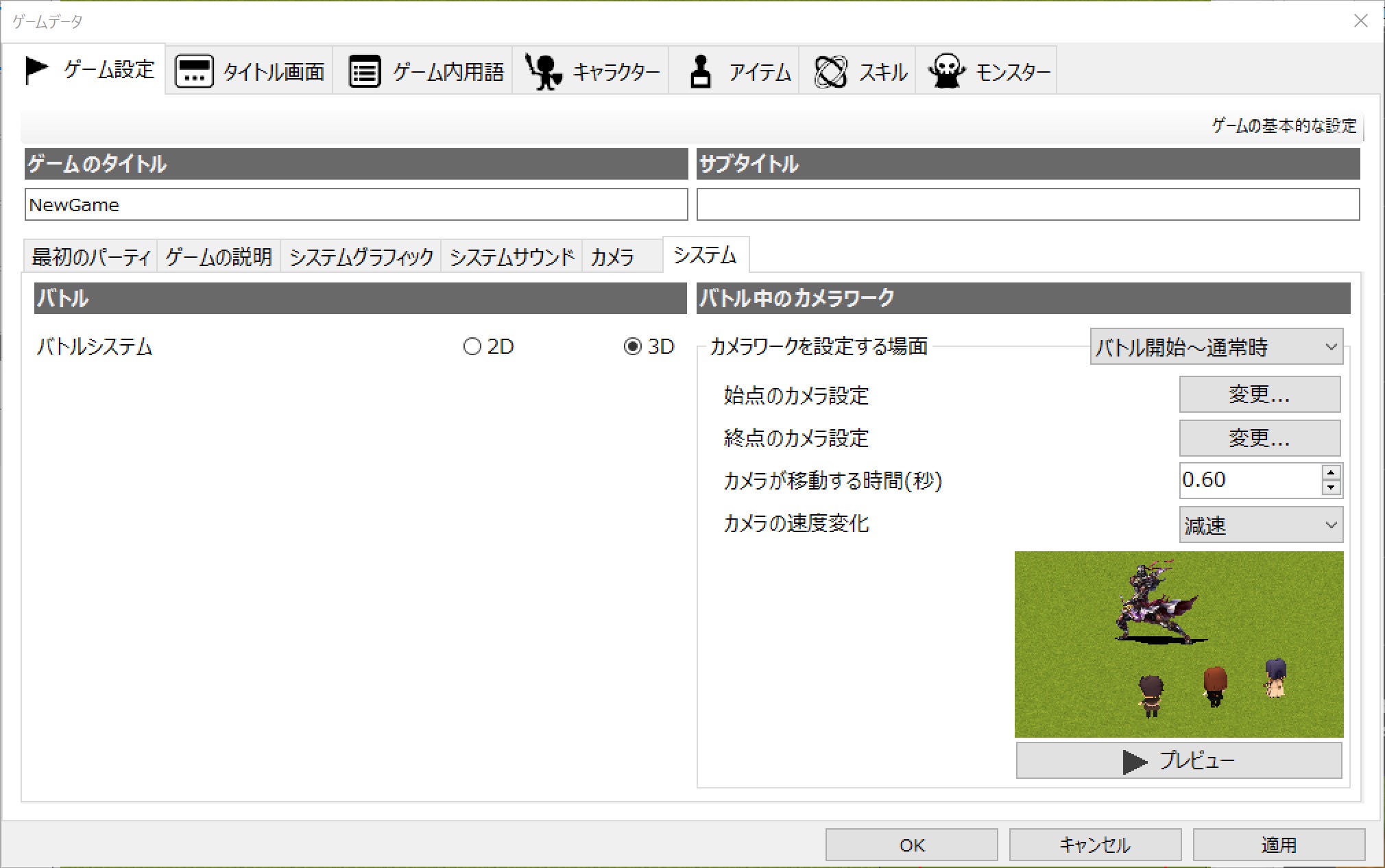This screenshot has height=868, width=1385.
Task: Switch to the システムグラフィック tab
Action: (361, 257)
